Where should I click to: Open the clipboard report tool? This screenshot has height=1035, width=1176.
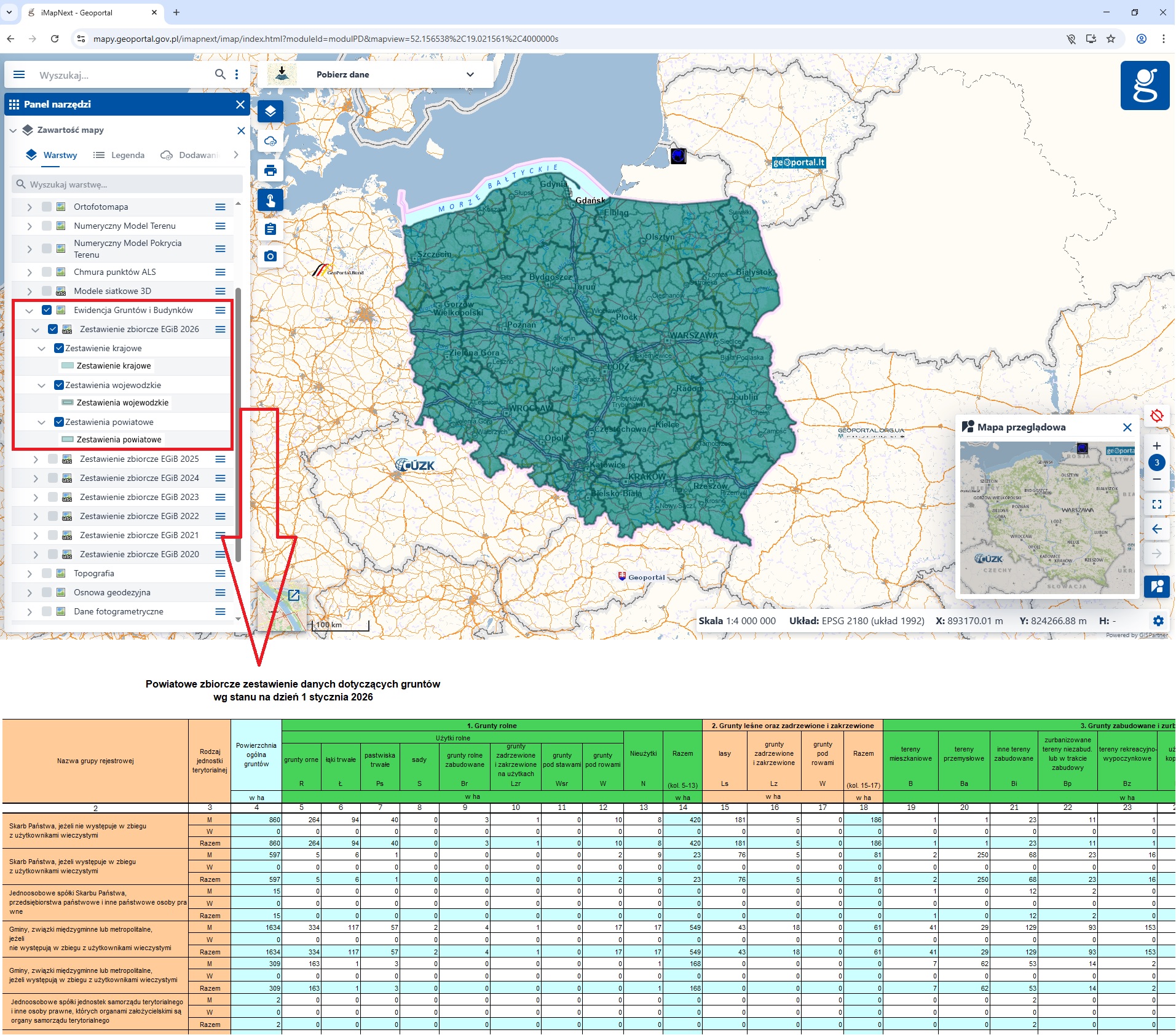coord(270,228)
